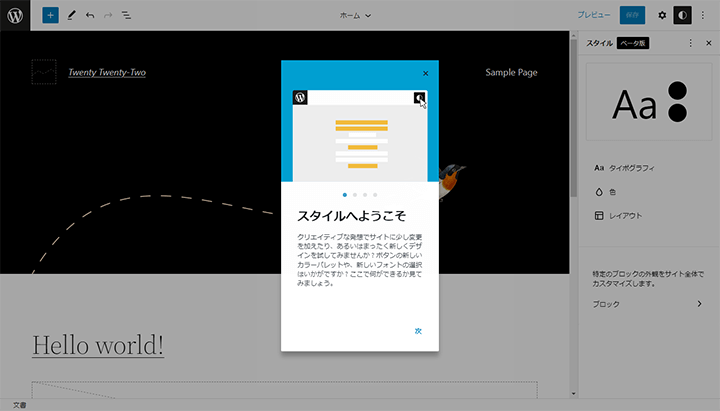Image resolution: width=720 pixels, height=411 pixels.
Task: Click 次 to go to next page
Action: pyautogui.click(x=418, y=331)
